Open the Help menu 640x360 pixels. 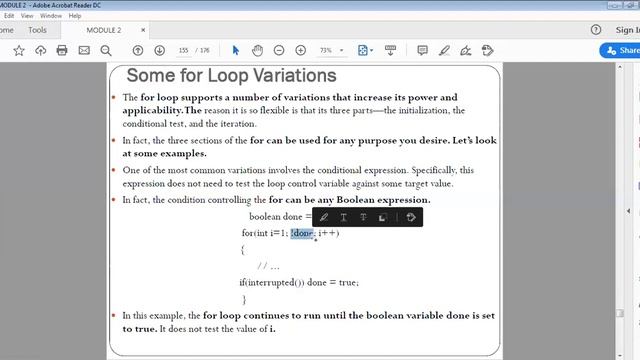[75, 16]
